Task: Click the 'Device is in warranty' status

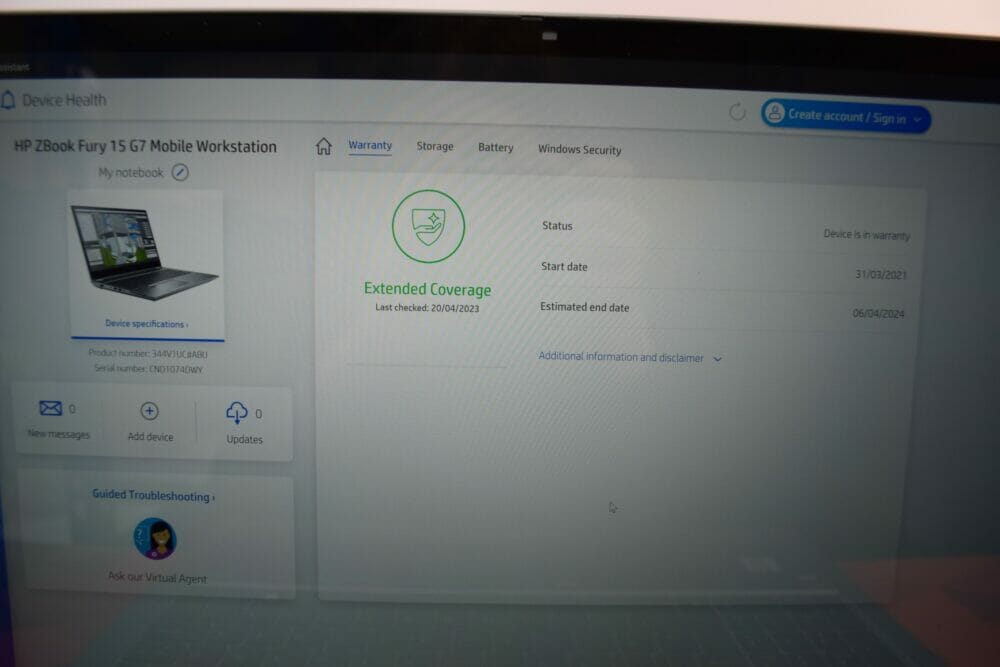Action: click(867, 235)
